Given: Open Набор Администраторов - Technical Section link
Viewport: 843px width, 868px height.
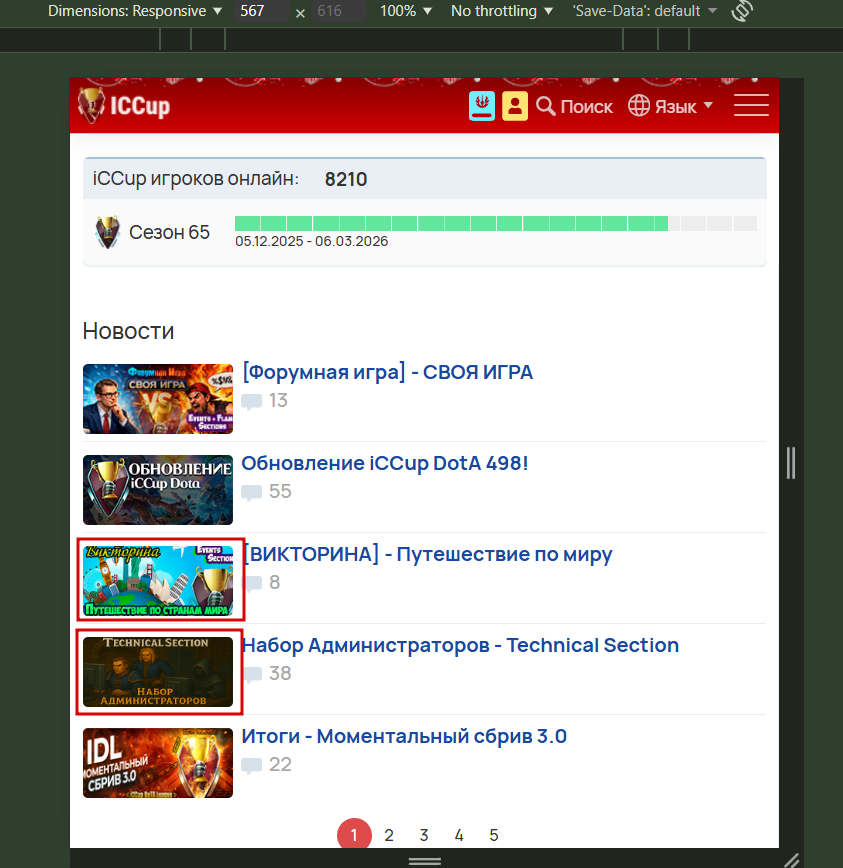Looking at the screenshot, I should pos(461,645).
